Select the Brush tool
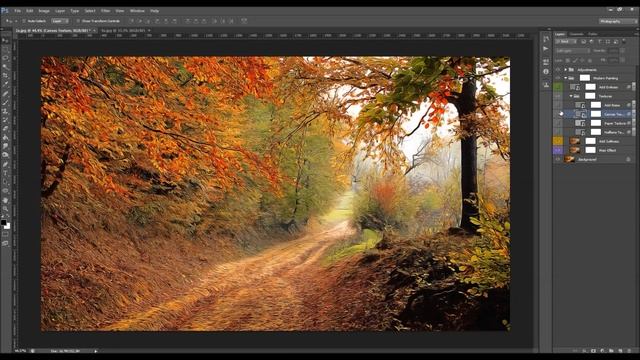Viewport: 640px width, 360px height. point(5,102)
